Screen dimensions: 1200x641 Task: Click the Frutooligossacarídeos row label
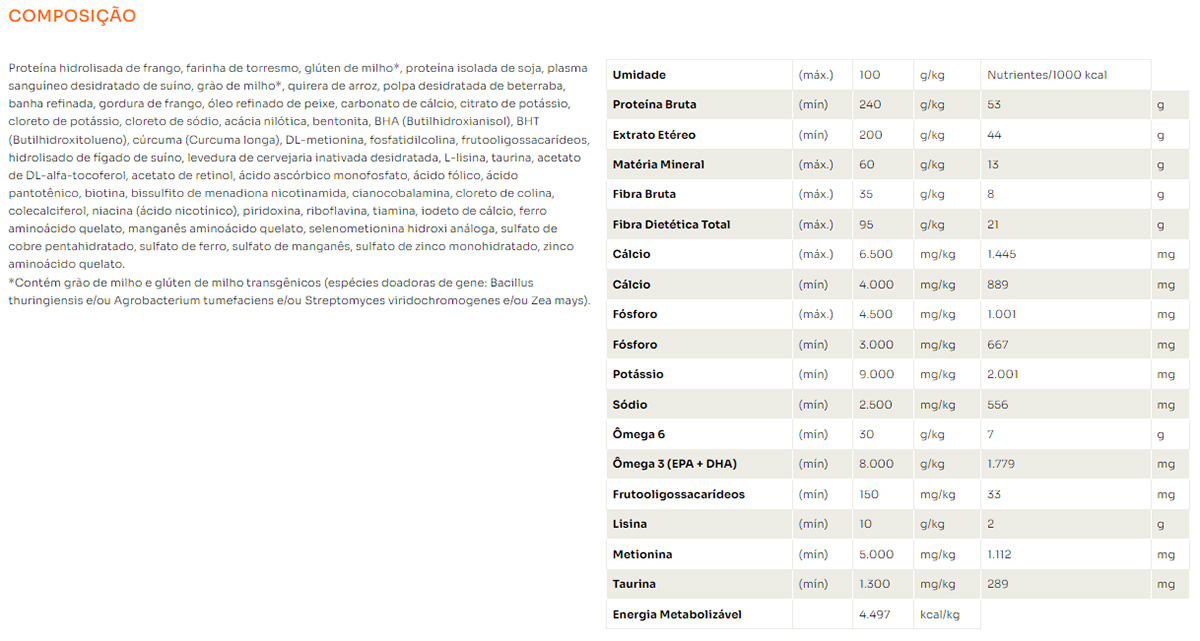click(678, 494)
